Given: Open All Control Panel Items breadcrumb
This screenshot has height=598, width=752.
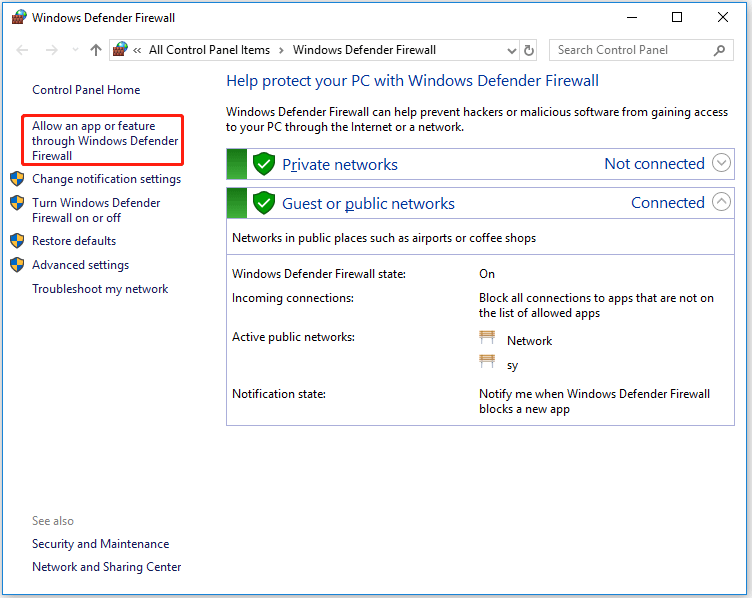Looking at the screenshot, I should [209, 50].
